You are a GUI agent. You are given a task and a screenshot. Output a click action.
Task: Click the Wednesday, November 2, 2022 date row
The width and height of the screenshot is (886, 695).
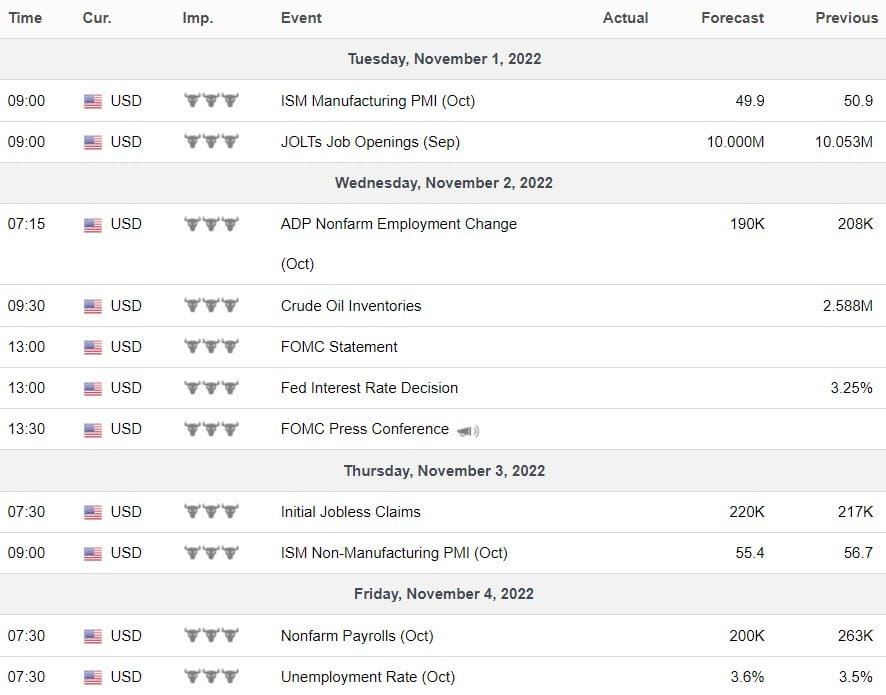[x=443, y=183]
